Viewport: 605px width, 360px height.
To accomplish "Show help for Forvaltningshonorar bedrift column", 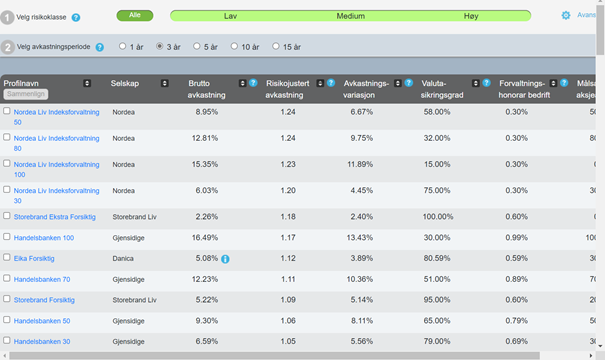I will pyautogui.click(x=564, y=83).
